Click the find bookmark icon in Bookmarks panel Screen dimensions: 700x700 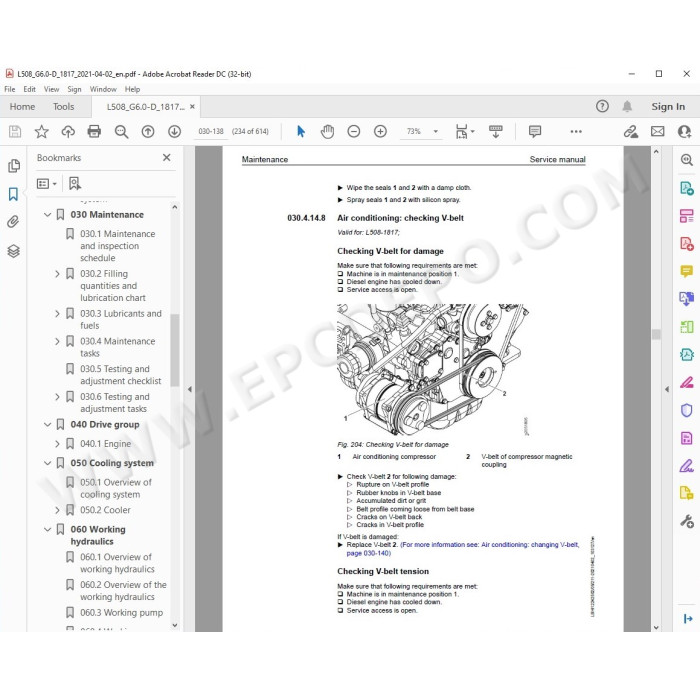click(x=75, y=183)
